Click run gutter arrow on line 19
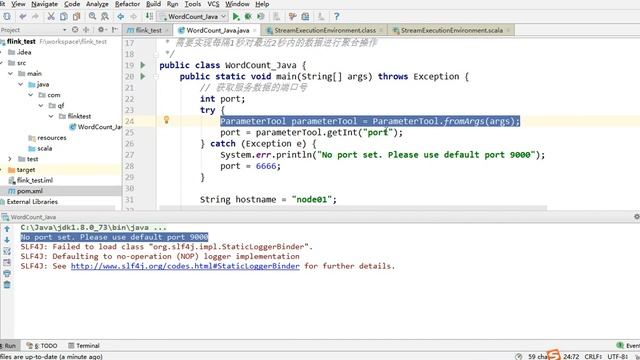This screenshot has width=640, height=360. tap(143, 65)
